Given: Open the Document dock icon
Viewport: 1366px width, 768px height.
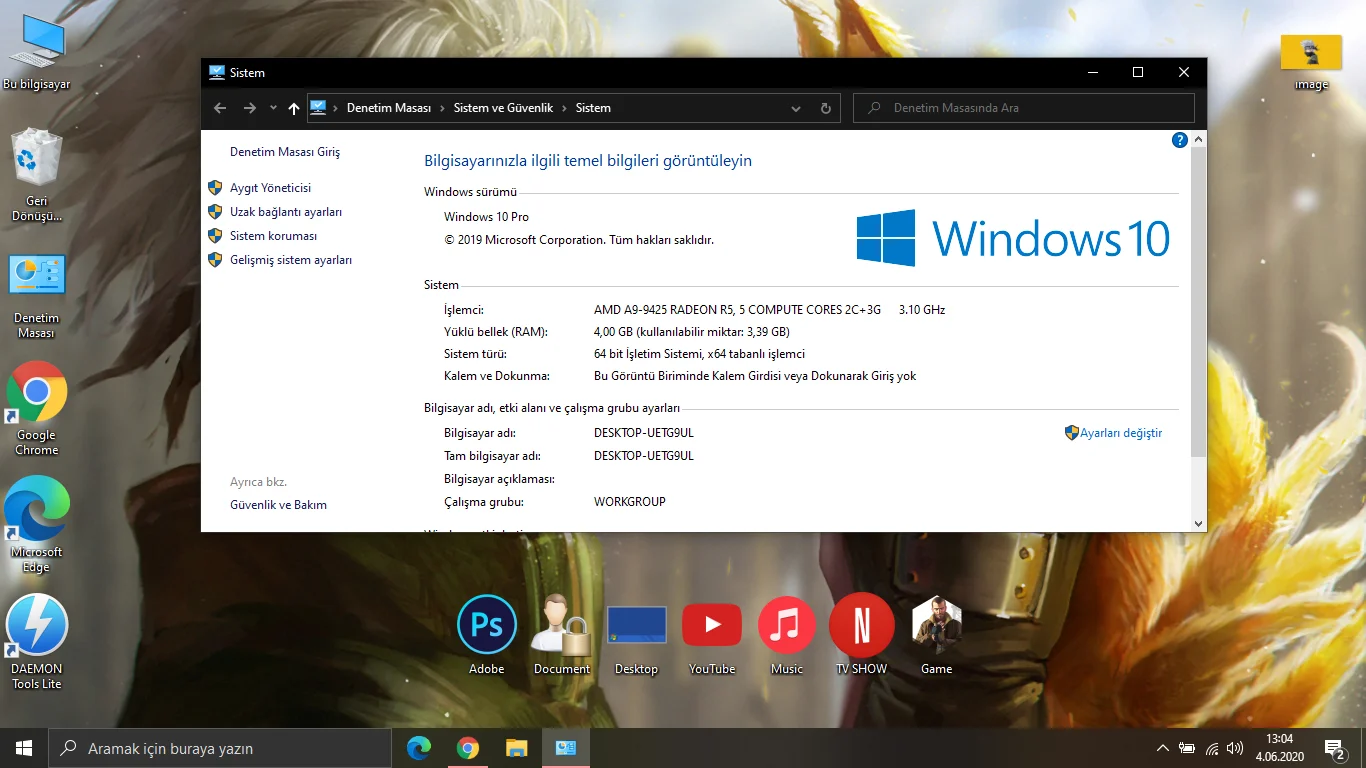Looking at the screenshot, I should point(562,635).
